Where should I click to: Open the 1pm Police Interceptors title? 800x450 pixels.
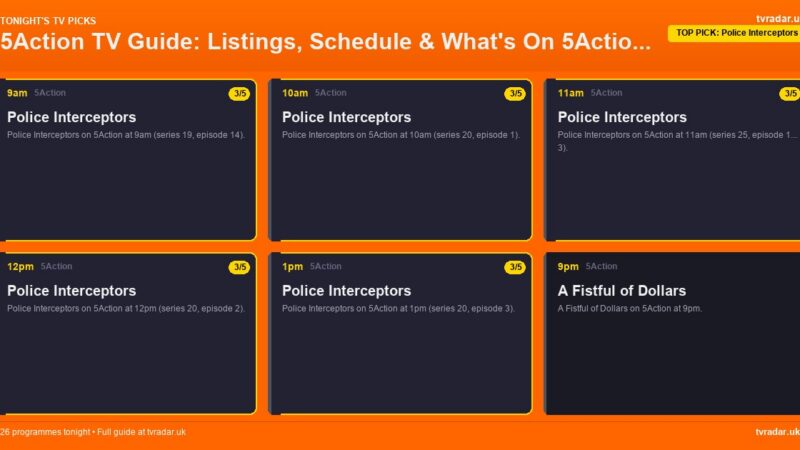point(346,291)
